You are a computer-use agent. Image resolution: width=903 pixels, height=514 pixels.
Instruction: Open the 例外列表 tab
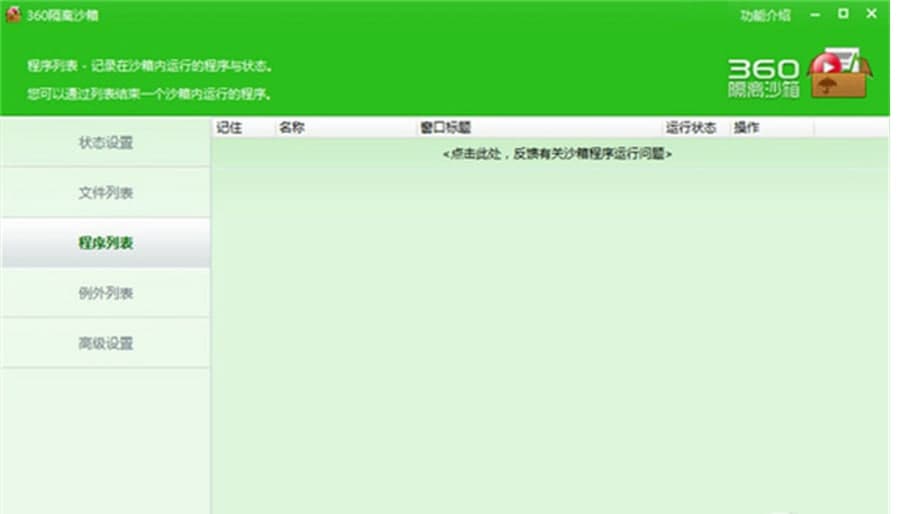pyautogui.click(x=105, y=293)
